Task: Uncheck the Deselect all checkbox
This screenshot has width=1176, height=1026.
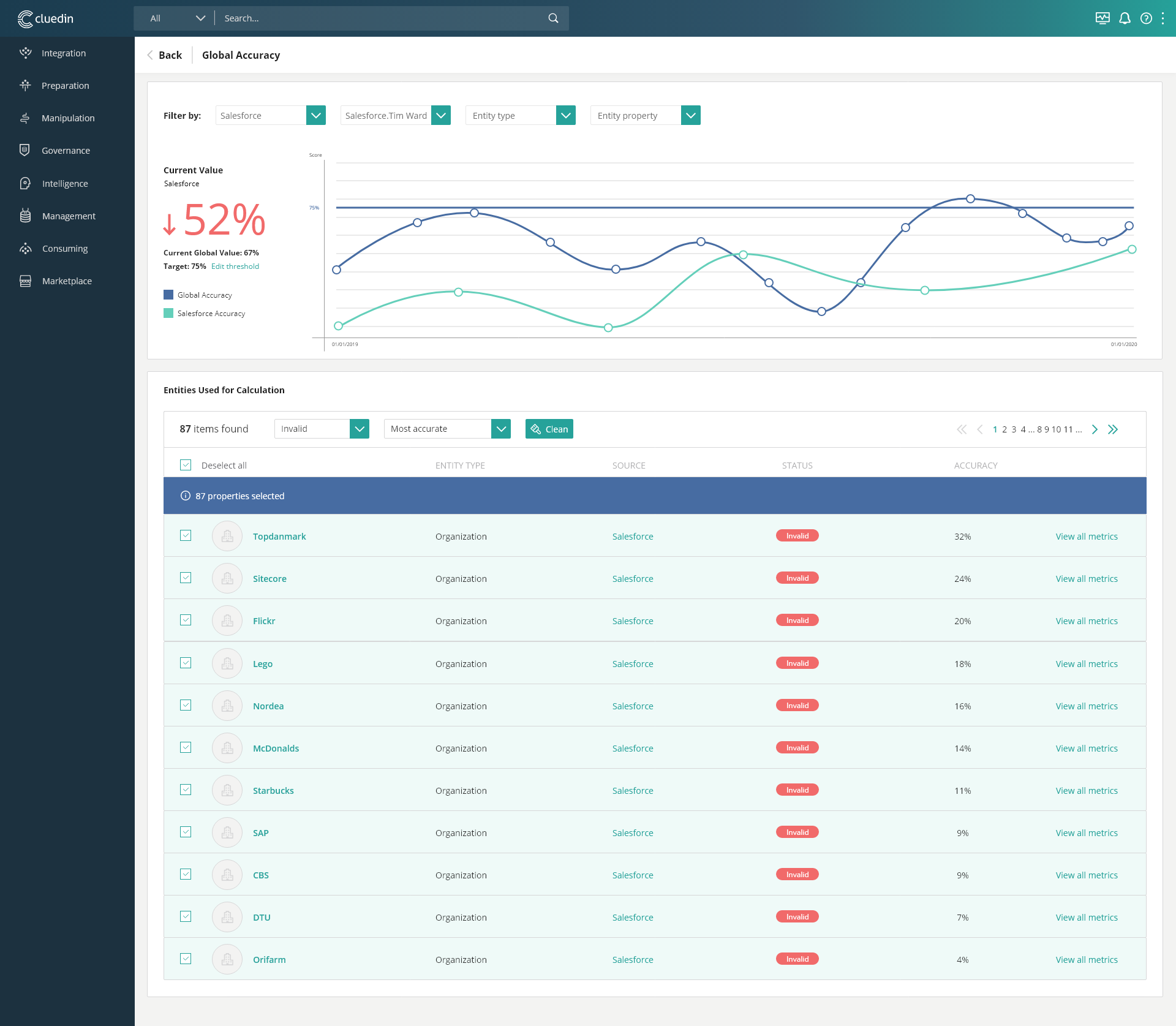Action: 186,465
